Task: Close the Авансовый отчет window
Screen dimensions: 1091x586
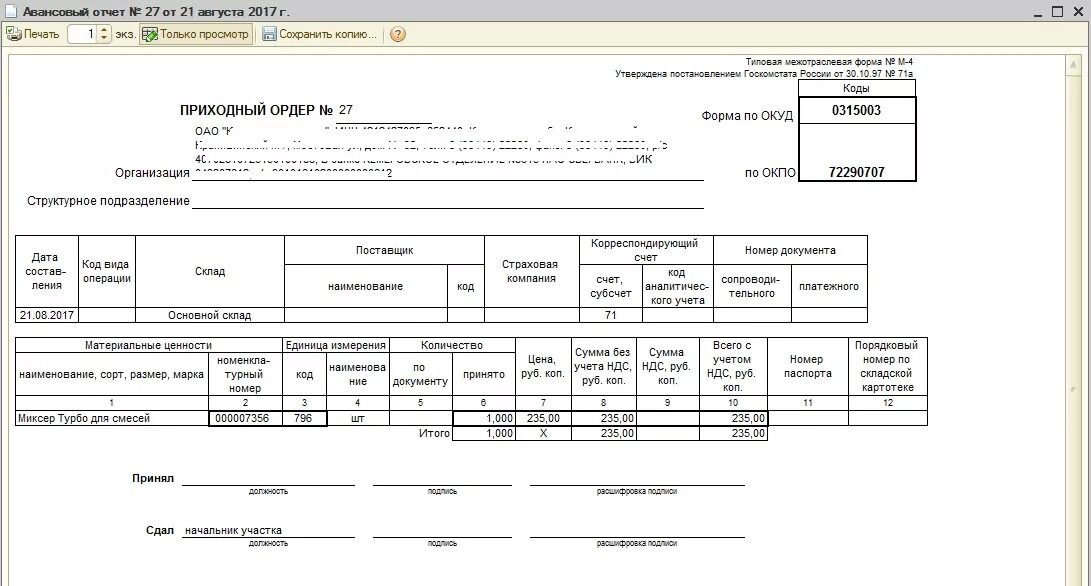Action: tap(1078, 11)
